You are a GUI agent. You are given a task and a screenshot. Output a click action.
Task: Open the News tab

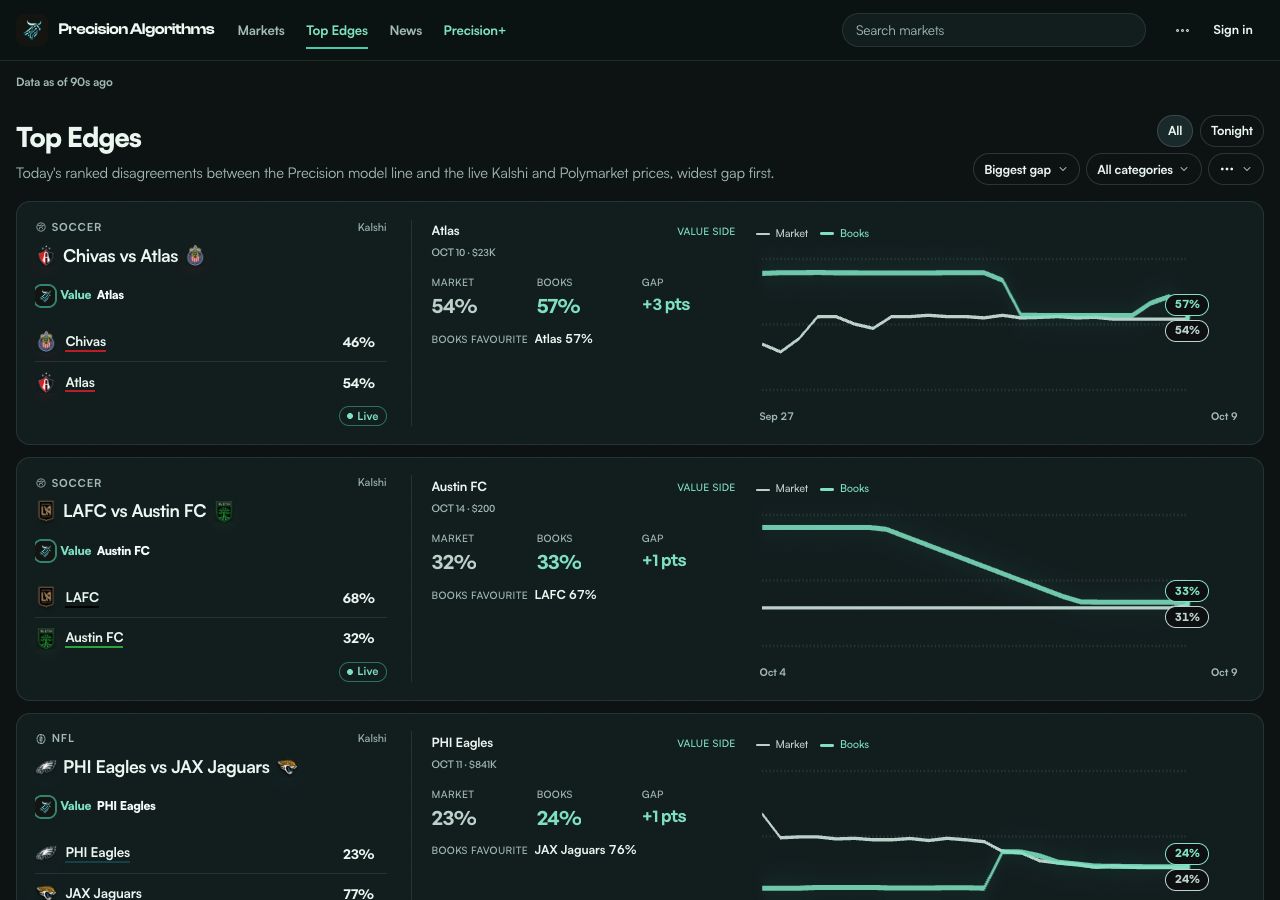point(405,31)
